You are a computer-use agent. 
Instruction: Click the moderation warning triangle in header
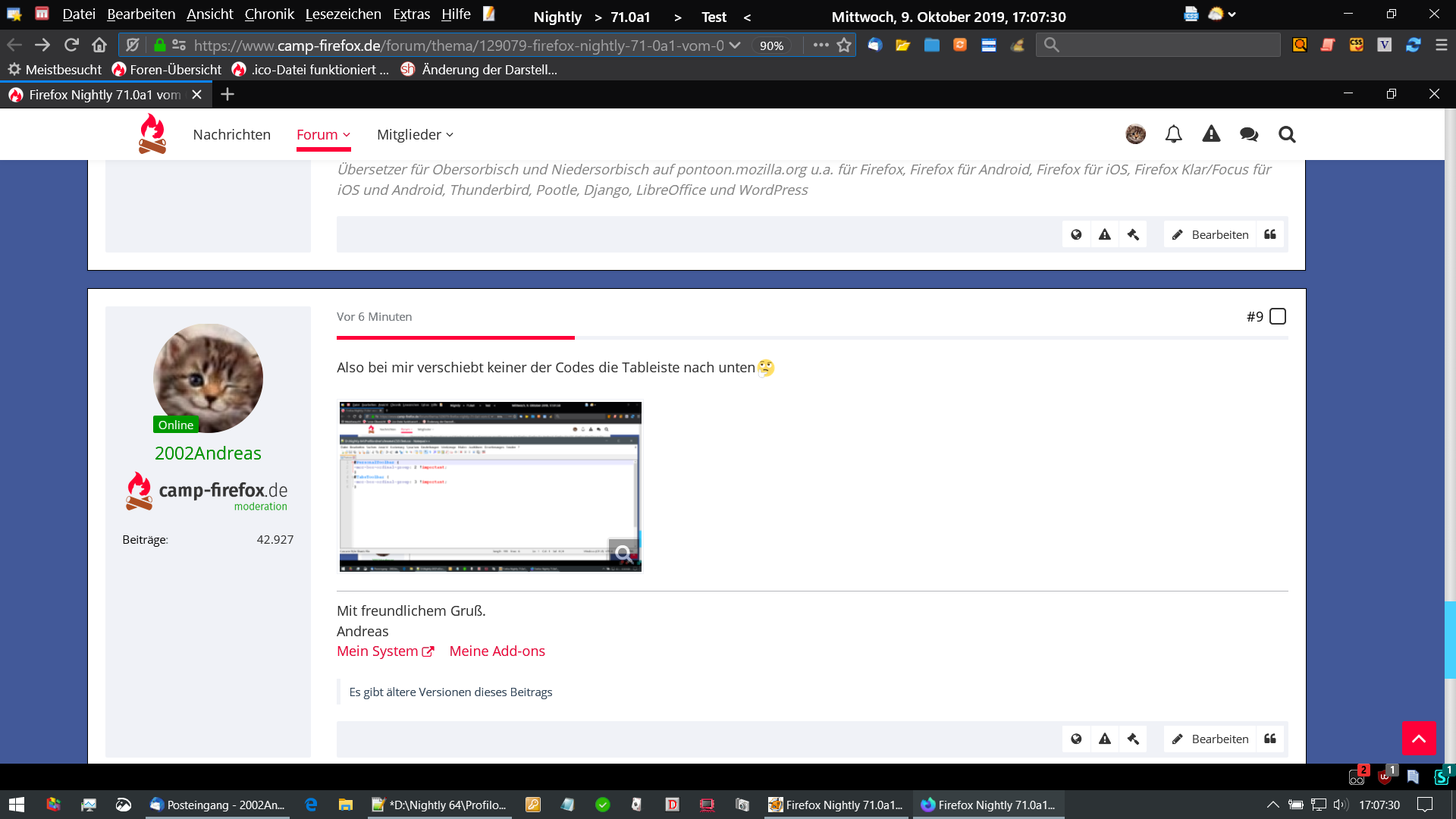[1211, 134]
